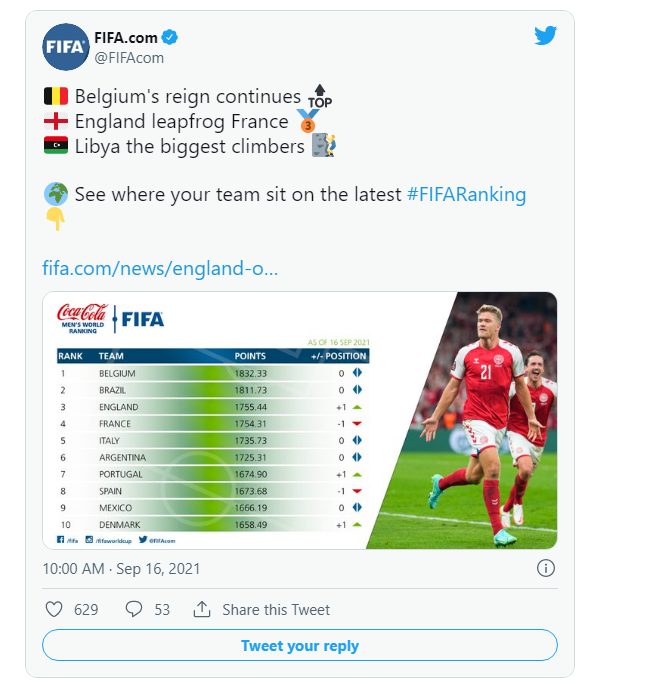Click the 629 likes count
Image resolution: width=648 pixels, height=686 pixels.
point(87,609)
